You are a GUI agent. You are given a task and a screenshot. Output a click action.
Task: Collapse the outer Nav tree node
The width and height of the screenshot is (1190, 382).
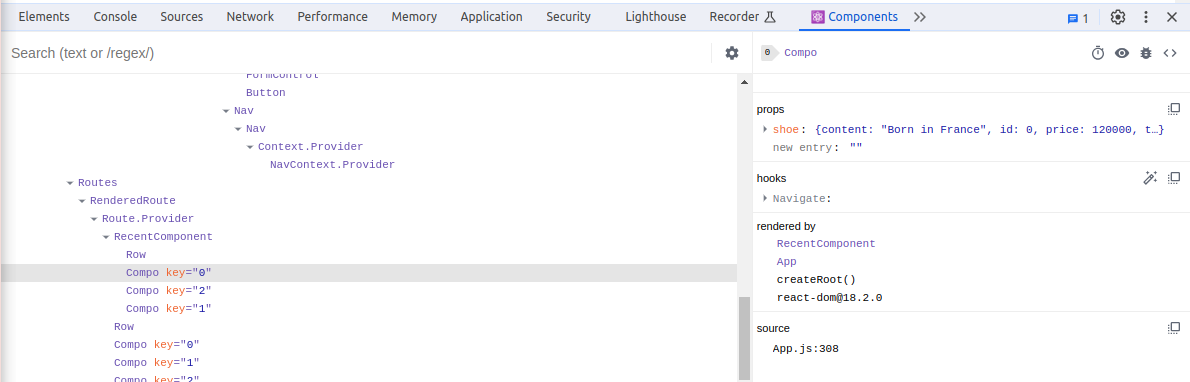226,111
